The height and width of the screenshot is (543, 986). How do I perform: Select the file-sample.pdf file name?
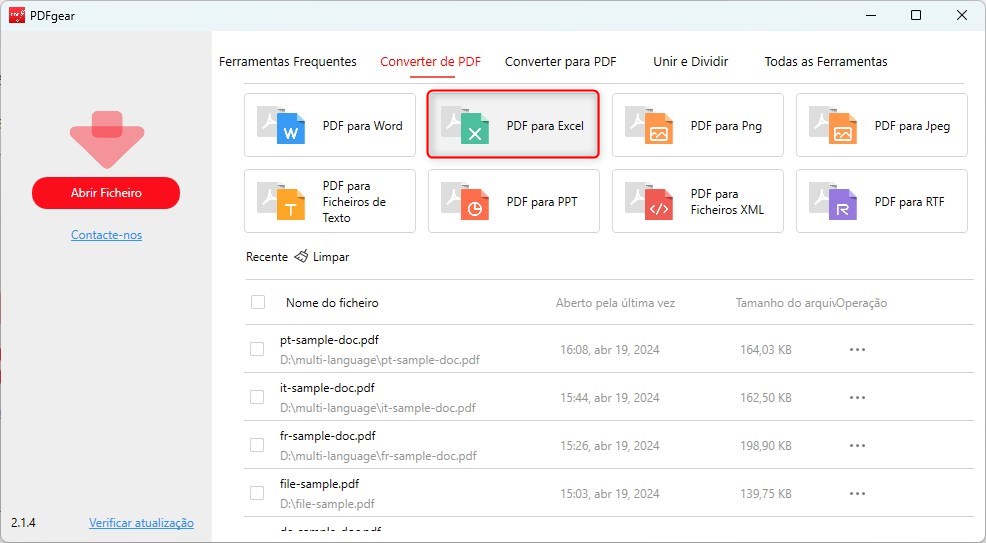[319, 484]
